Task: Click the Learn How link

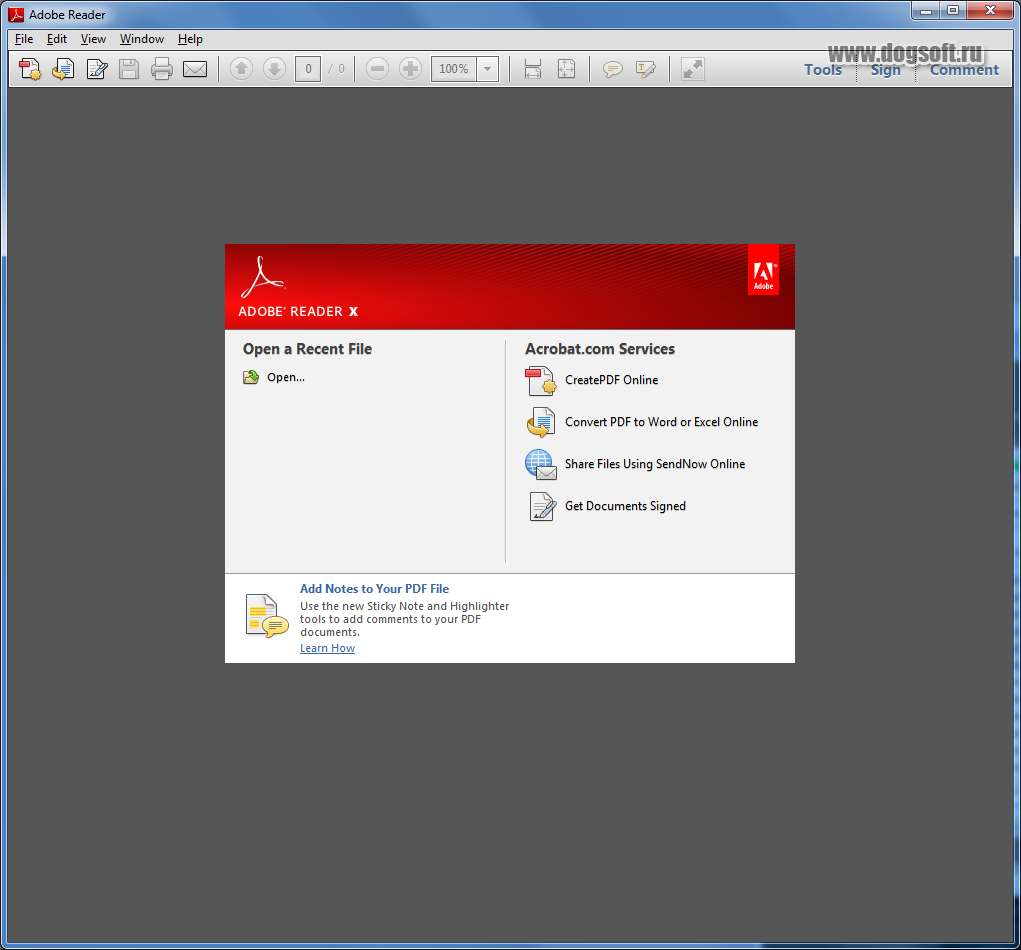Action: tap(328, 649)
